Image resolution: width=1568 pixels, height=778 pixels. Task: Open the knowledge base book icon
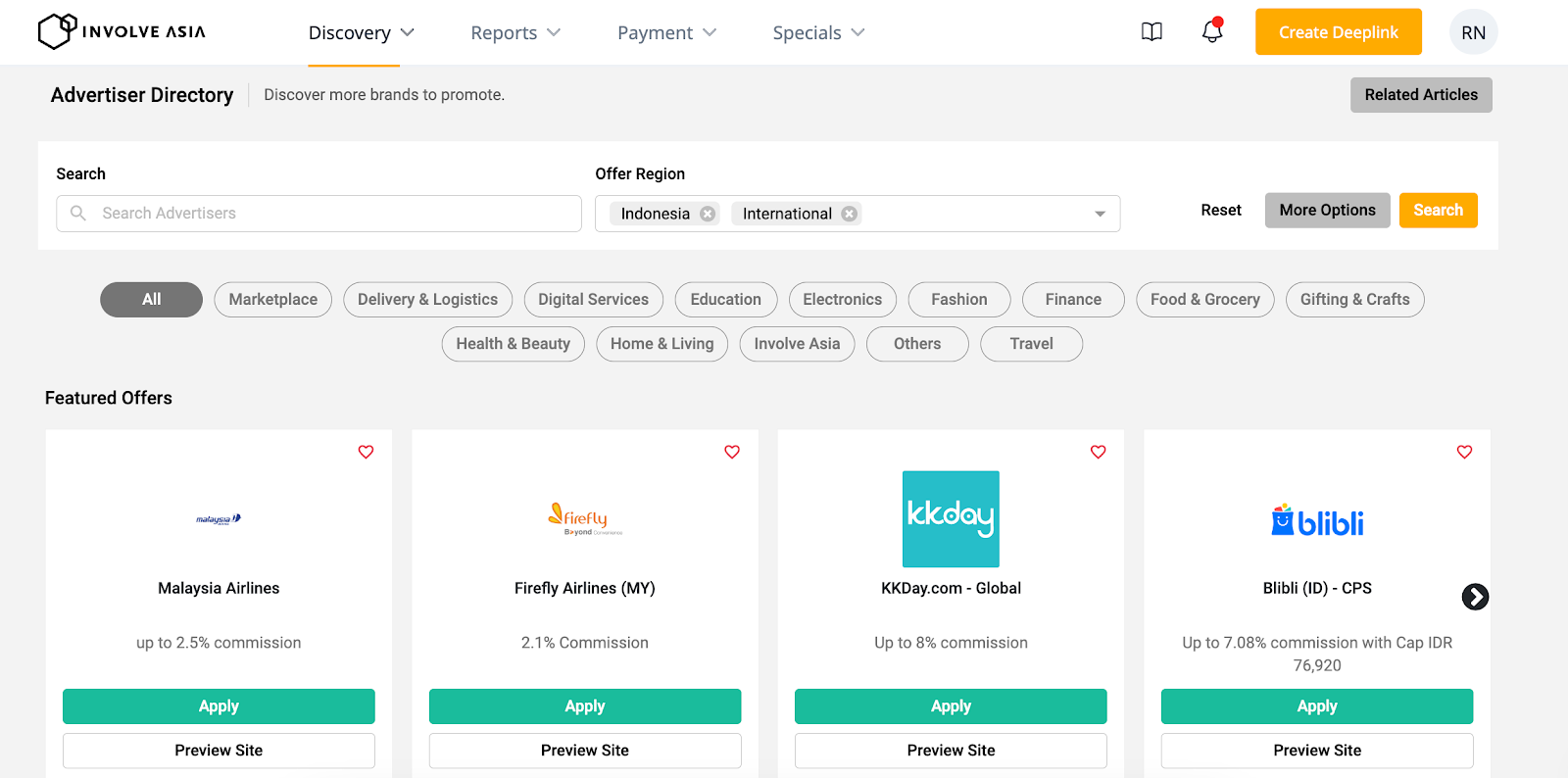[1151, 32]
